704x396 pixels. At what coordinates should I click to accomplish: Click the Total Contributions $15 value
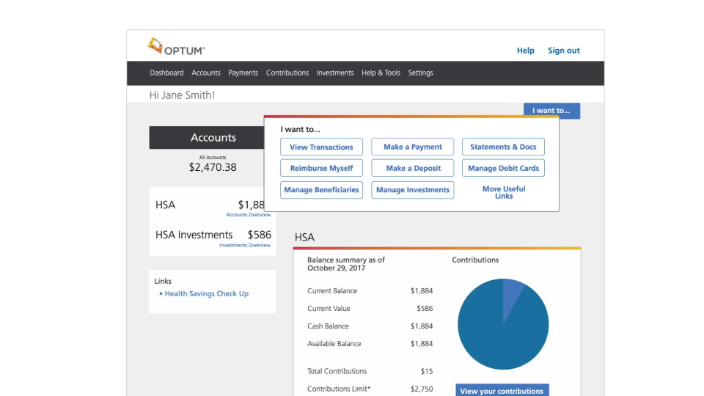point(427,371)
